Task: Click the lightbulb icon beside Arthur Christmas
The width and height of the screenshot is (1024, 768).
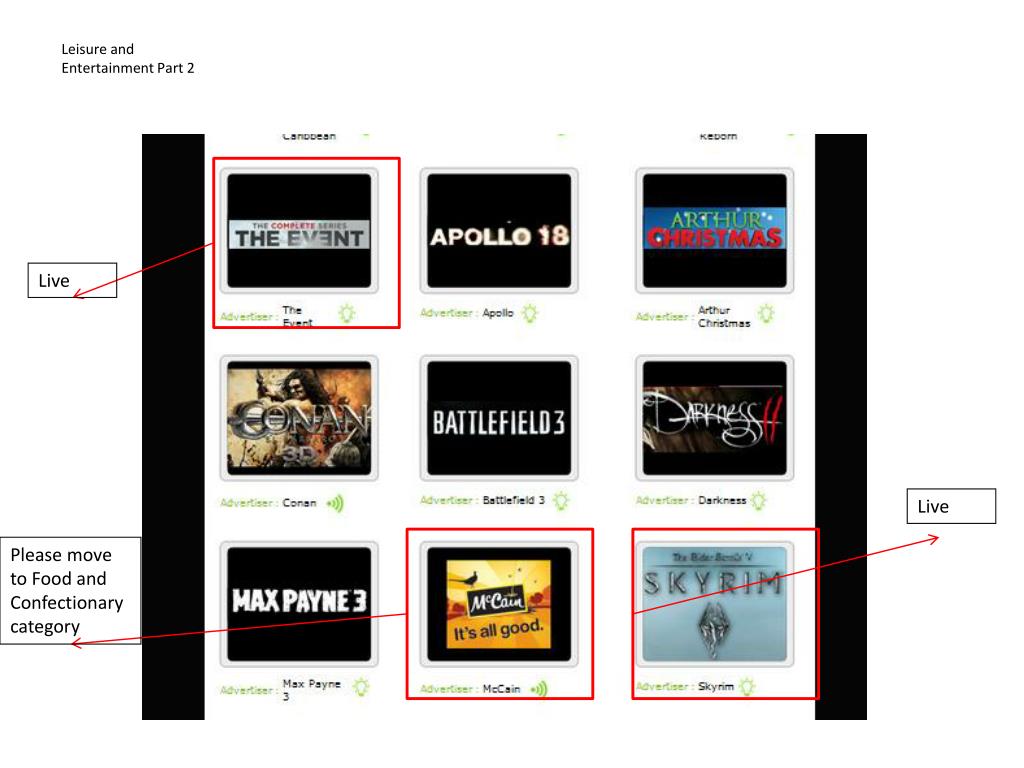Action: point(766,314)
